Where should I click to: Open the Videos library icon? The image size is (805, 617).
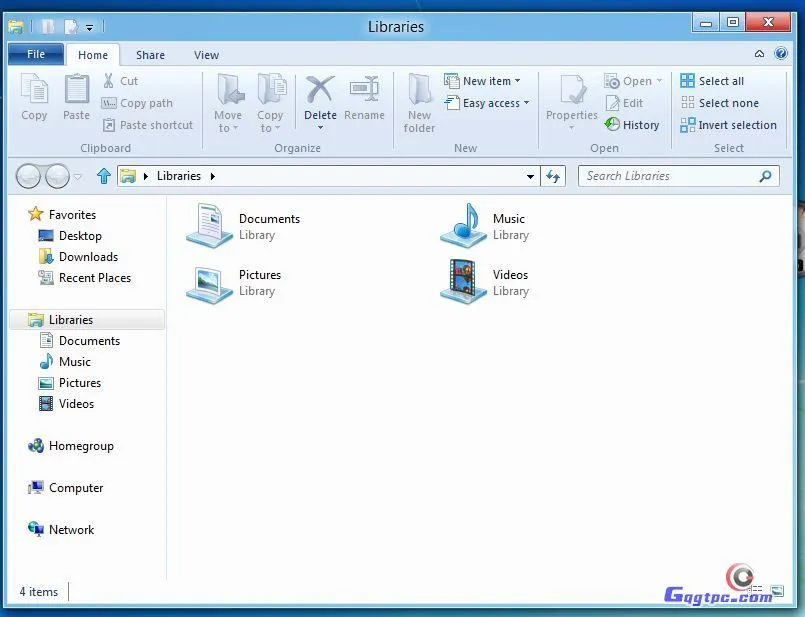463,282
